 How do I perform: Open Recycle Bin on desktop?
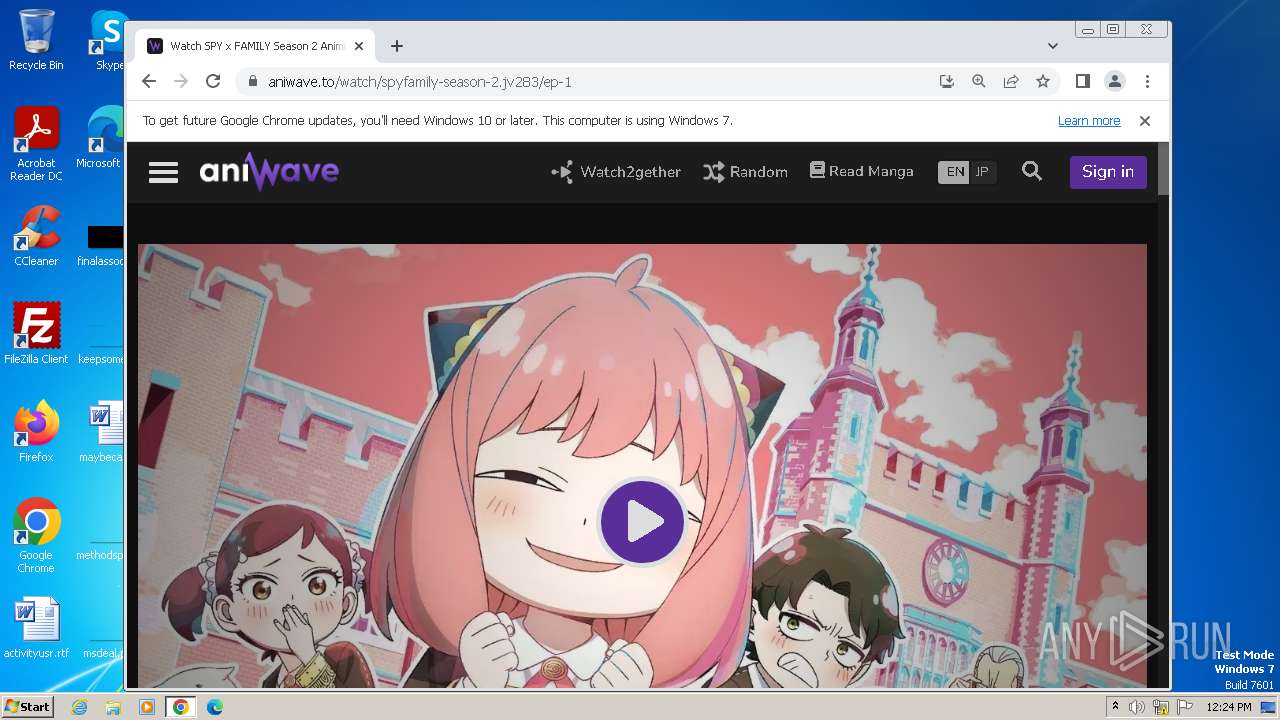pyautogui.click(x=36, y=40)
